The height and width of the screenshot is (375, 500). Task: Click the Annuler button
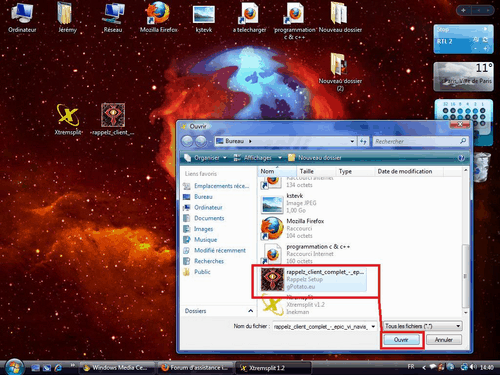[x=444, y=340]
